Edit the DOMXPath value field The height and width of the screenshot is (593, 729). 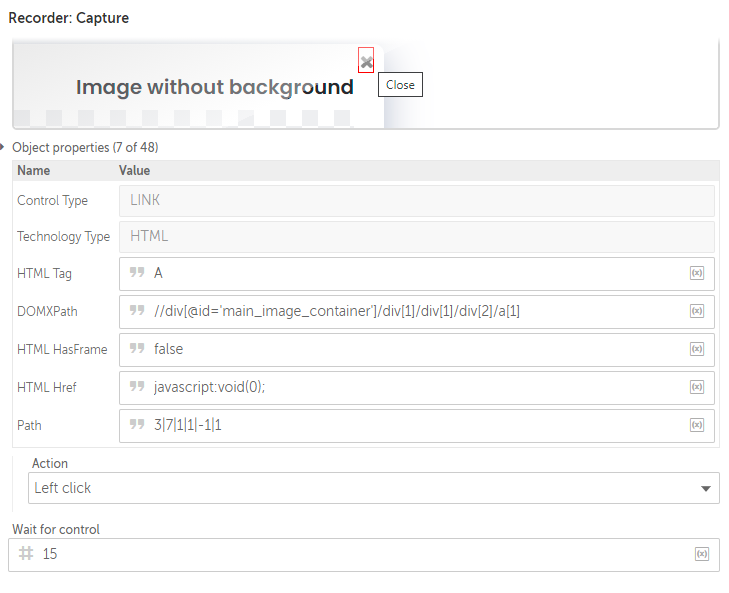pyautogui.click(x=417, y=311)
